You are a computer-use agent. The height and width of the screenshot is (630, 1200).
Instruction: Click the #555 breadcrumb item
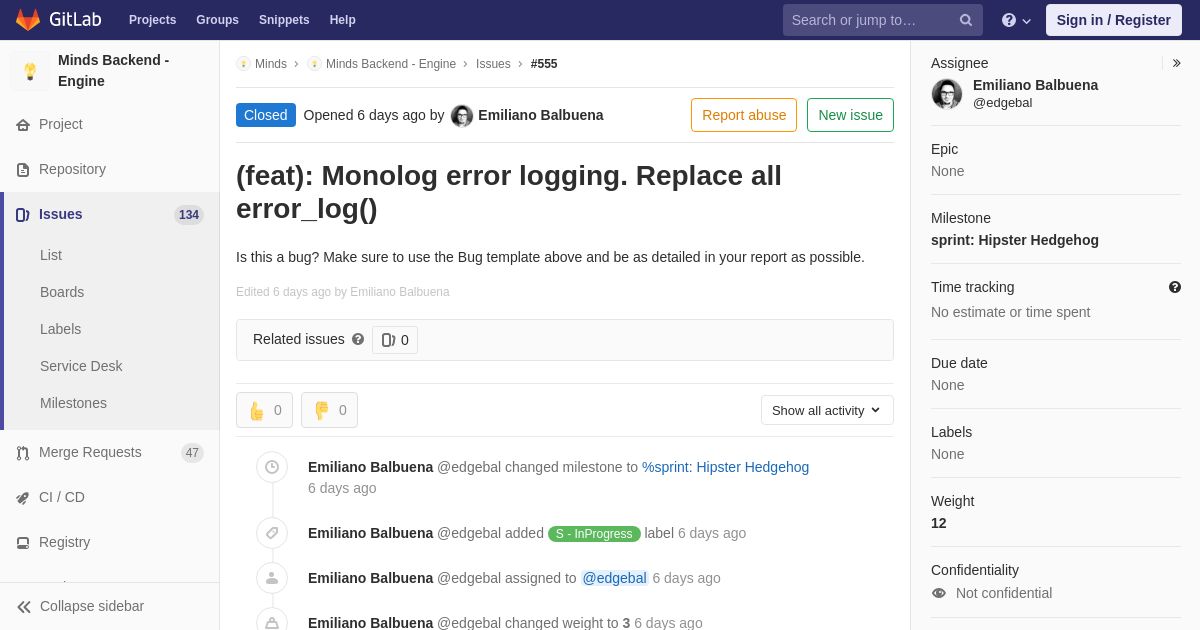click(x=544, y=64)
